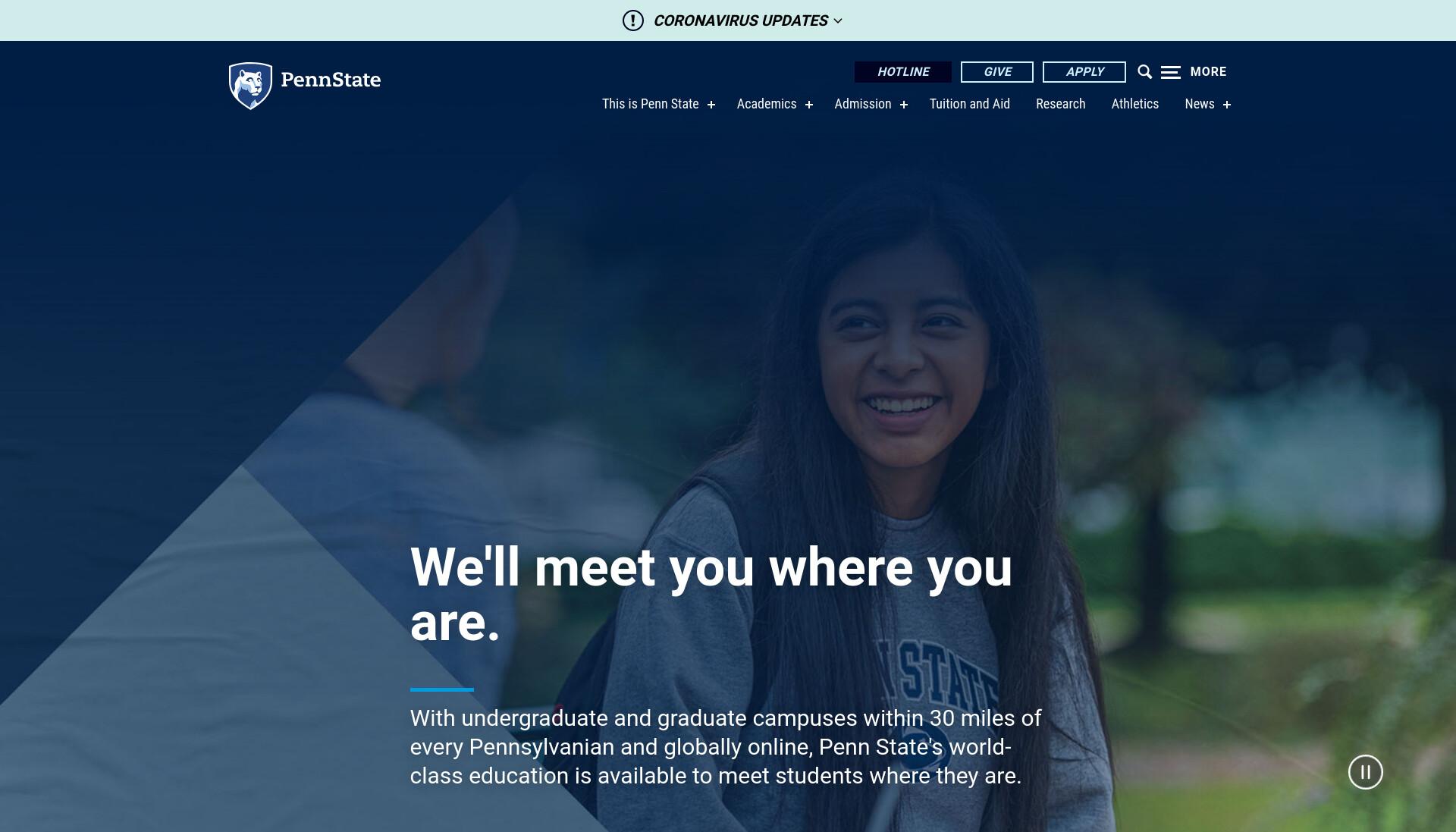Open the Athletics navigation link
Image resolution: width=1456 pixels, height=832 pixels.
pyautogui.click(x=1134, y=104)
